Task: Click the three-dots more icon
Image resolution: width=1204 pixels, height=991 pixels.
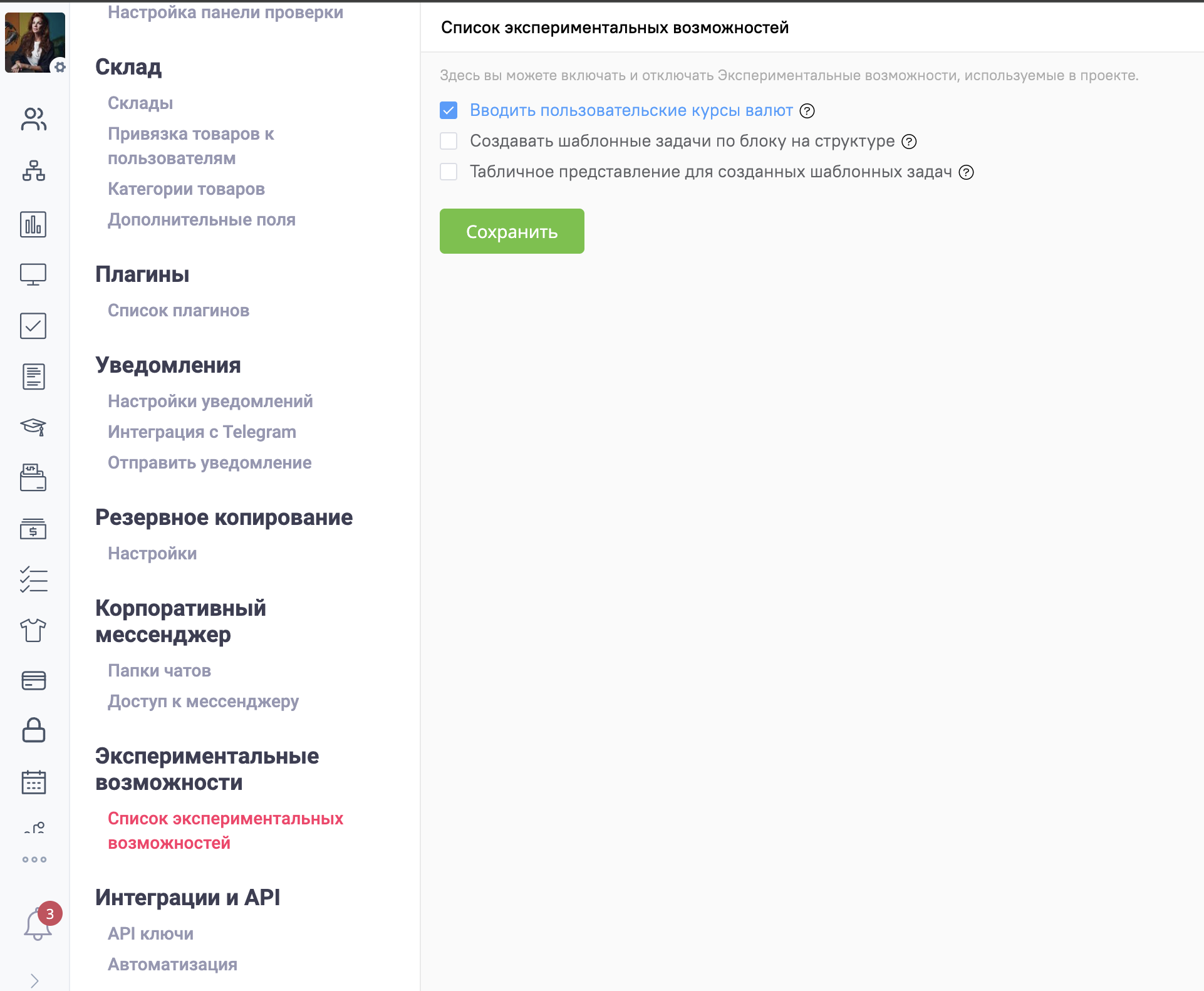Action: coord(34,859)
